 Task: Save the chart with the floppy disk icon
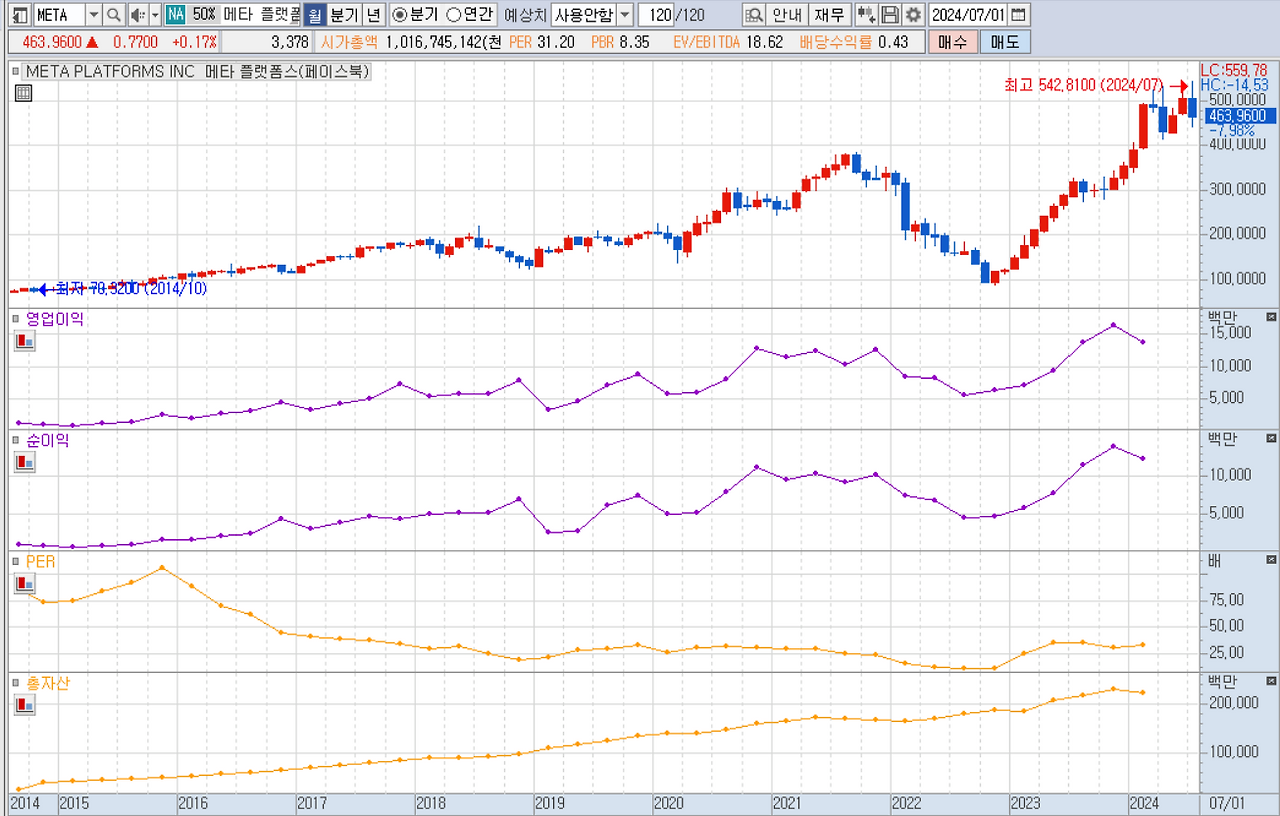pyautogui.click(x=890, y=15)
